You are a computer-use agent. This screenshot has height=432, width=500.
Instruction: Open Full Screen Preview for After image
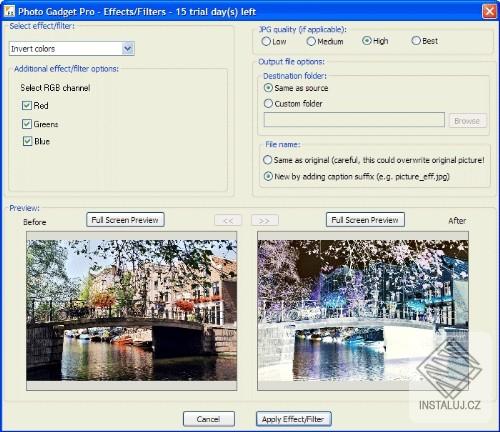coord(365,220)
